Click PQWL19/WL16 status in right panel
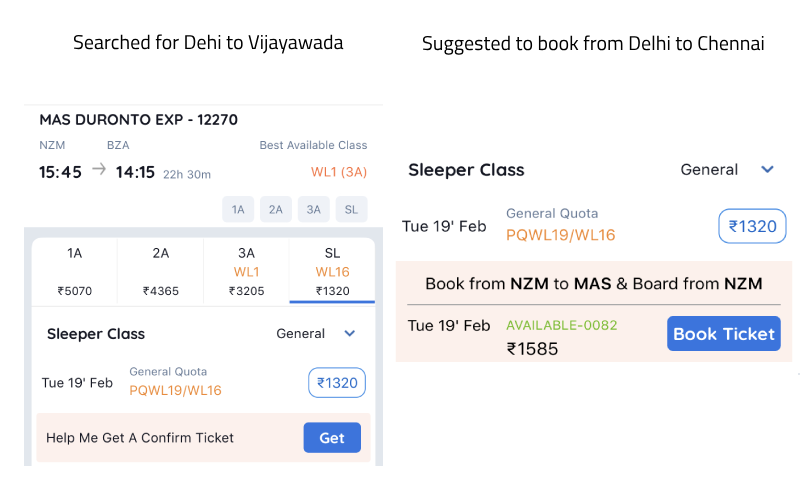 tap(561, 236)
